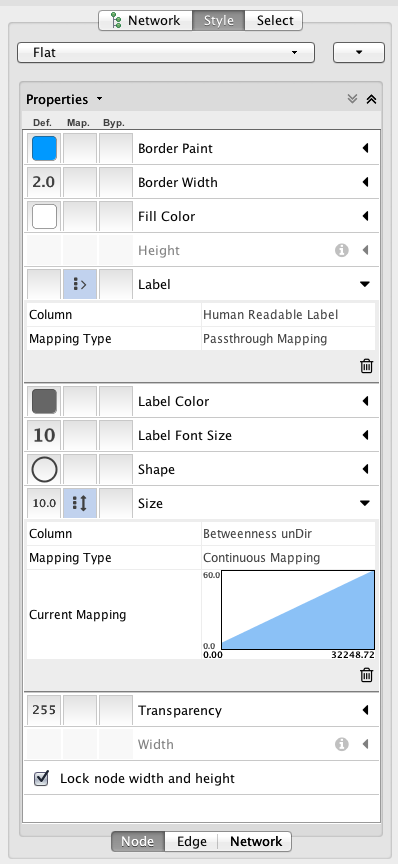This screenshot has width=398, height=864.
Task: Toggle the Border Paint bypass cell
Action: [x=116, y=149]
